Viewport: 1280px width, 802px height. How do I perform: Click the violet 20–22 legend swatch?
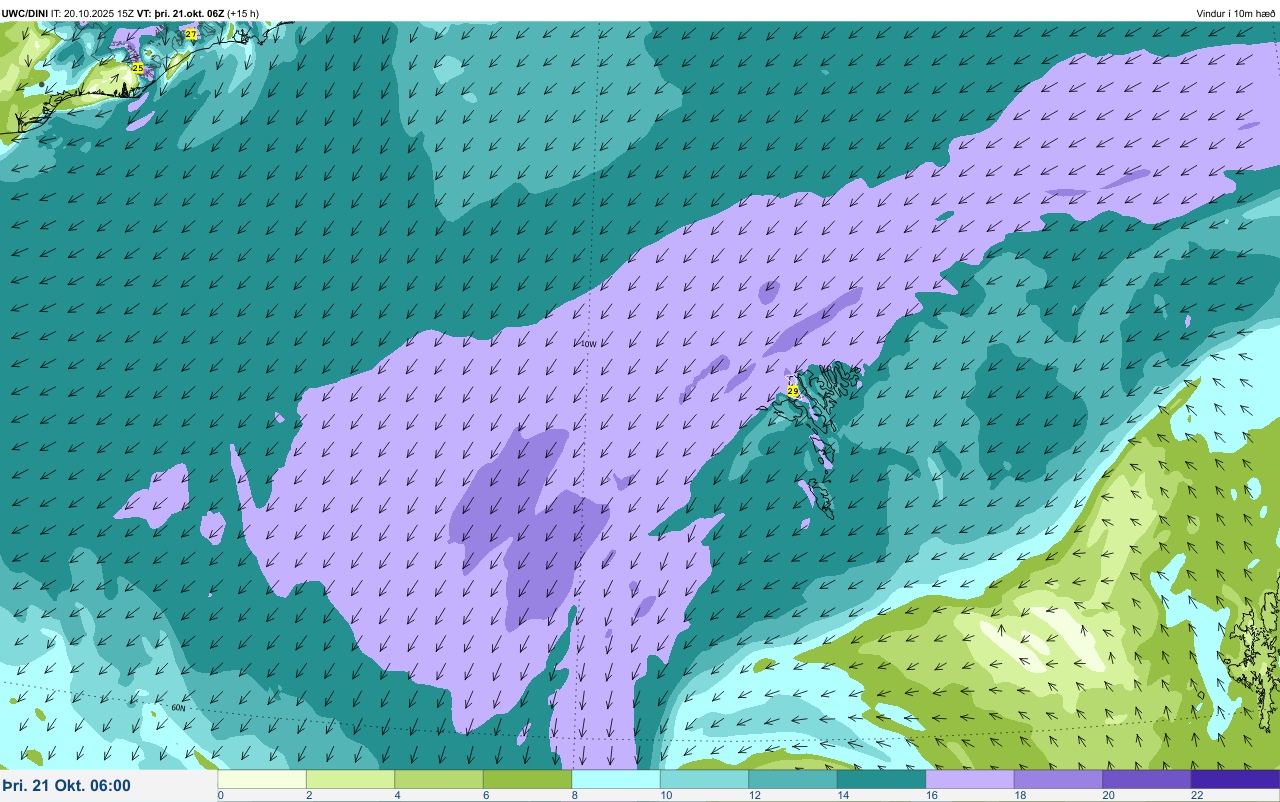pos(1147,779)
